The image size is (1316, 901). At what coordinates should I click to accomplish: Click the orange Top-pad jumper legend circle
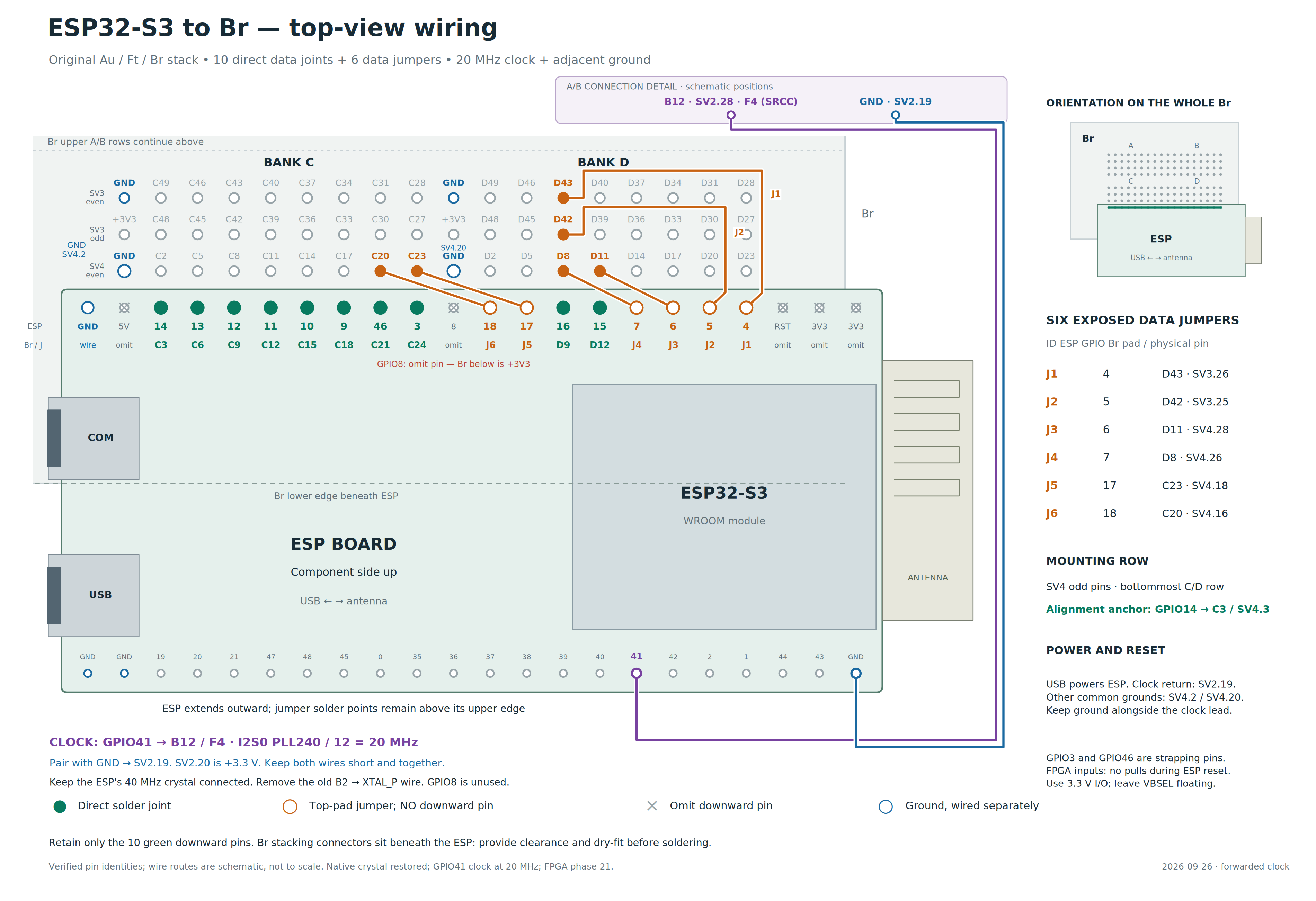290,807
